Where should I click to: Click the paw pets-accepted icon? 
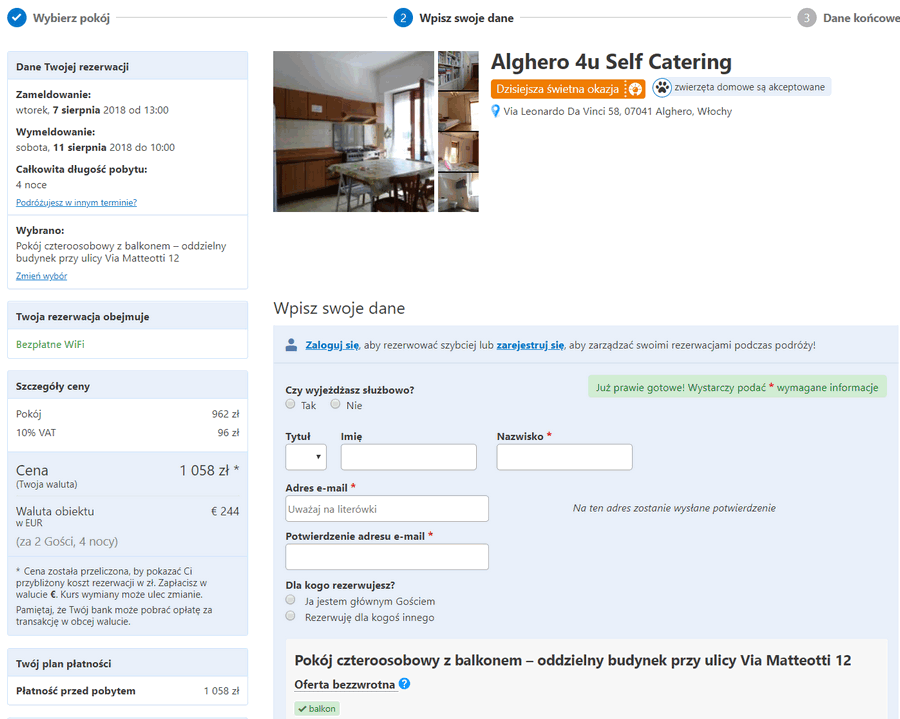pyautogui.click(x=662, y=87)
